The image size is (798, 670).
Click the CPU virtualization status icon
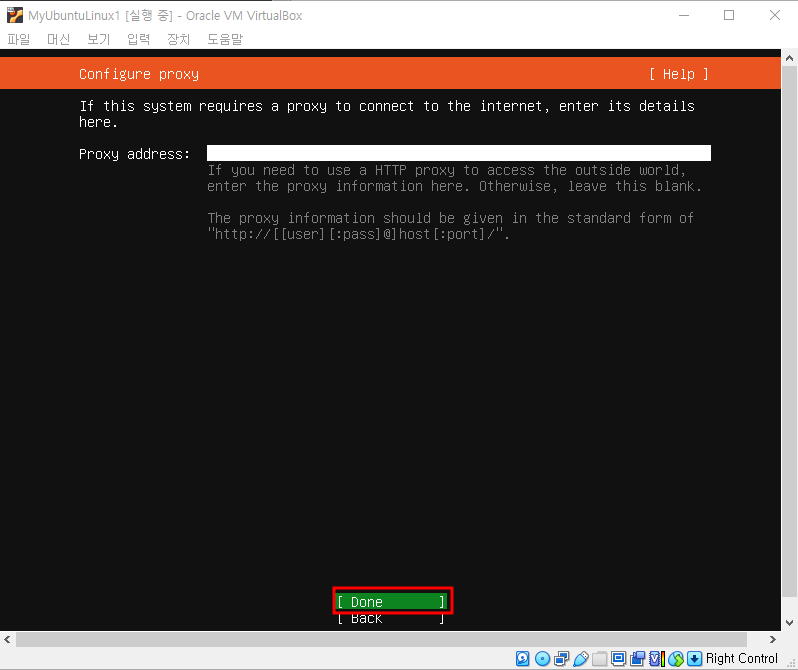point(657,658)
